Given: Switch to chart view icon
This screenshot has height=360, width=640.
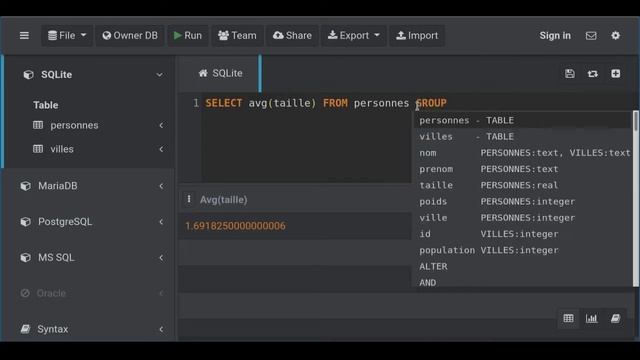Looking at the screenshot, I should 591,318.
